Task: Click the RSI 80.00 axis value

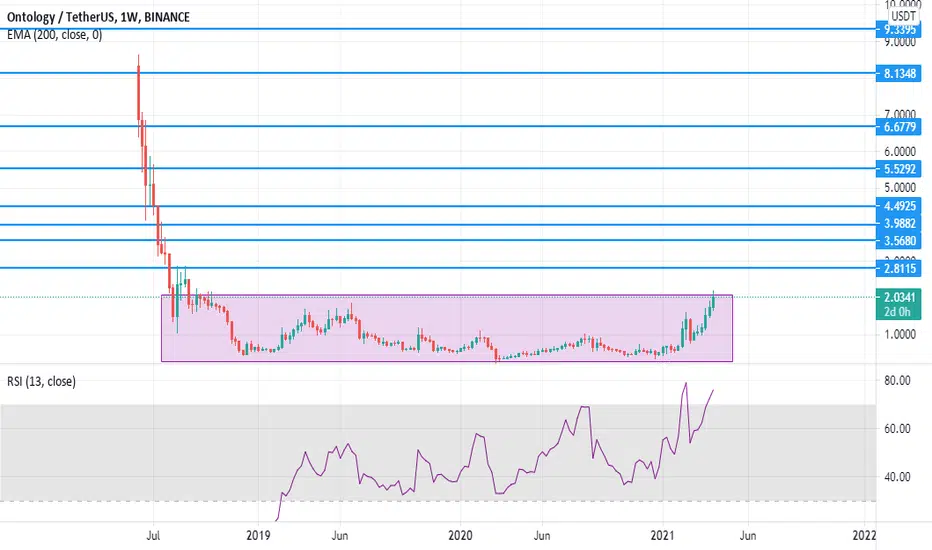Action: click(x=897, y=381)
